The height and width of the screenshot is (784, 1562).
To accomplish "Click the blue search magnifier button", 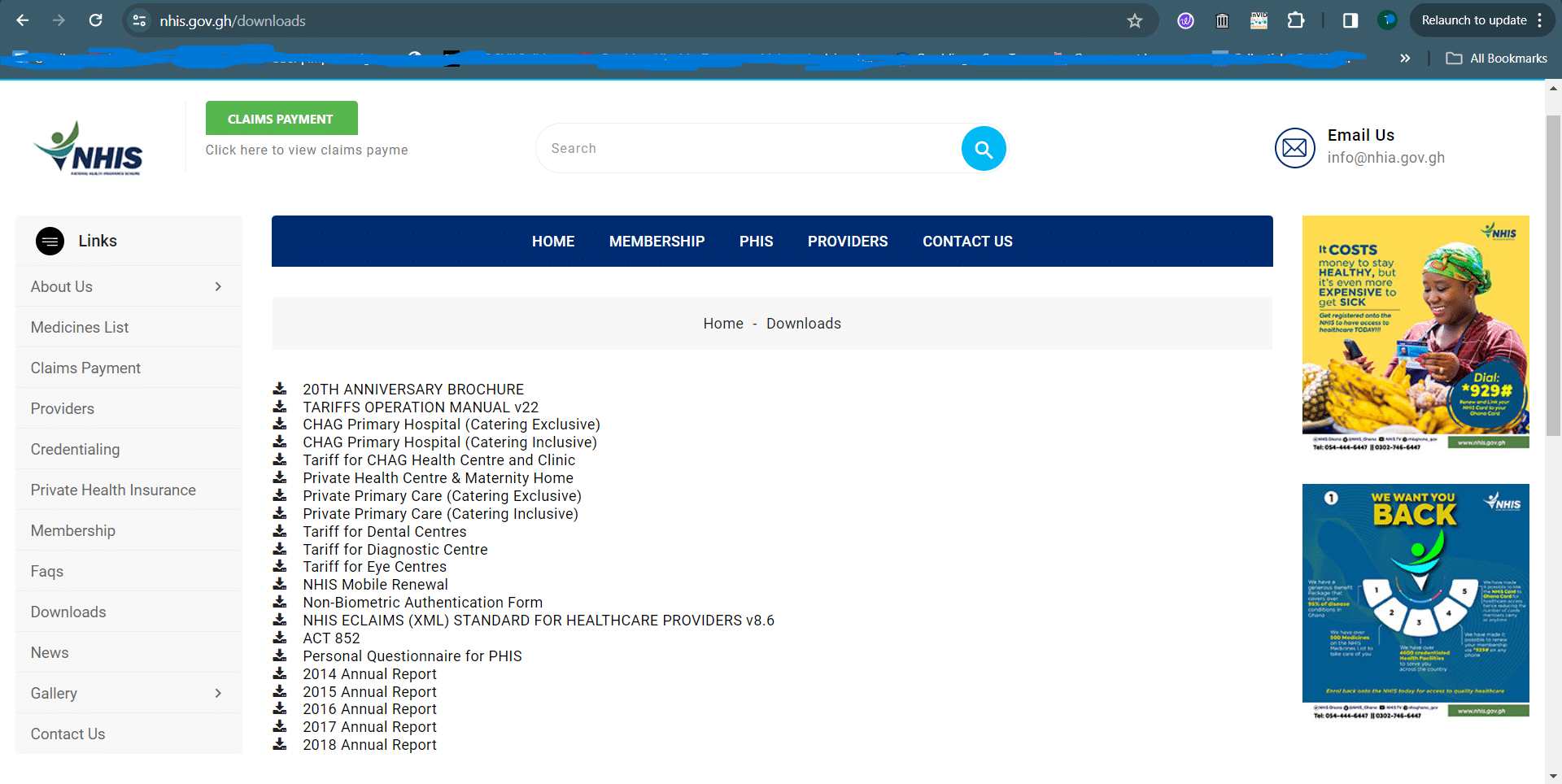I will point(984,148).
